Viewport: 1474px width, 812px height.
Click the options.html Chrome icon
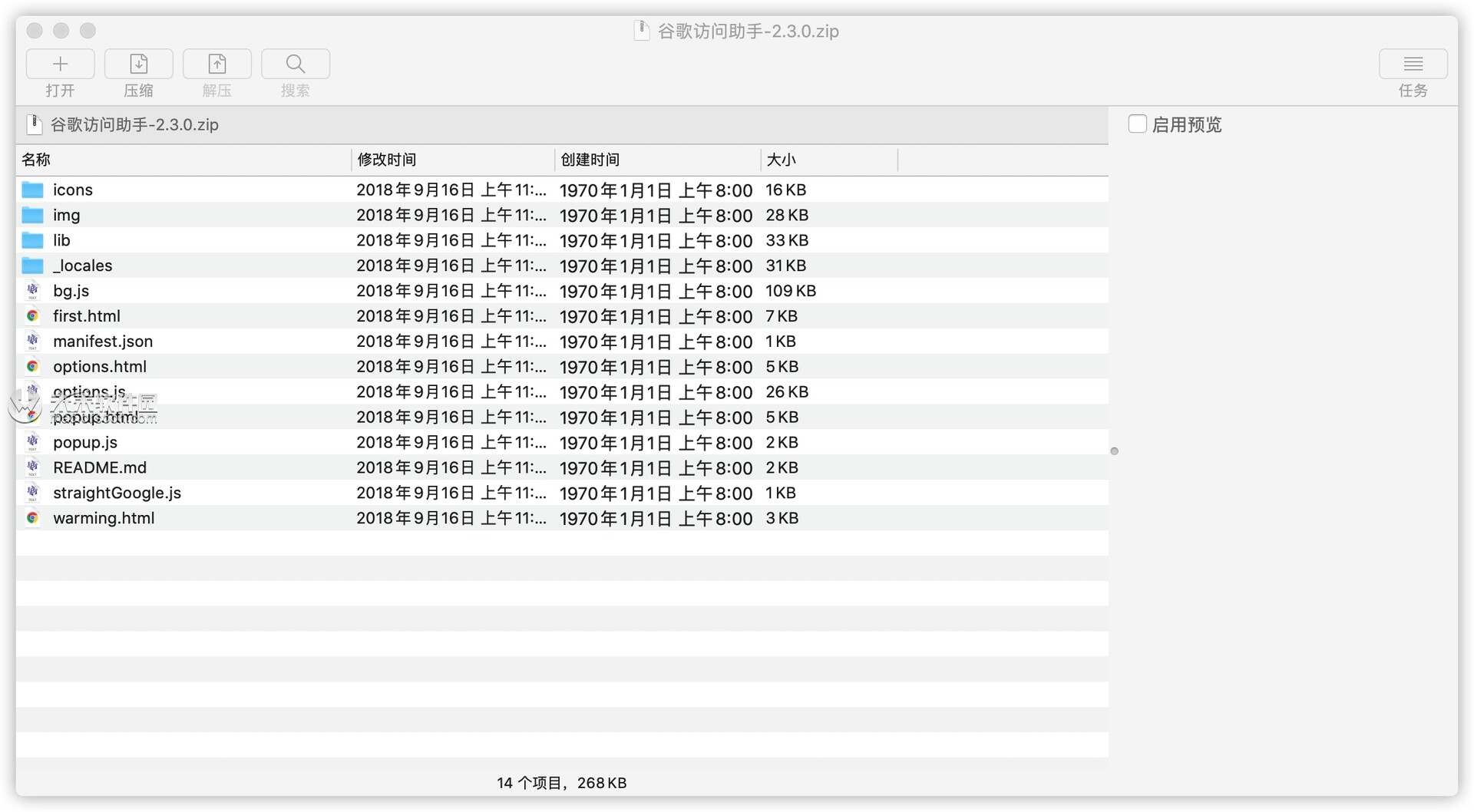32,367
